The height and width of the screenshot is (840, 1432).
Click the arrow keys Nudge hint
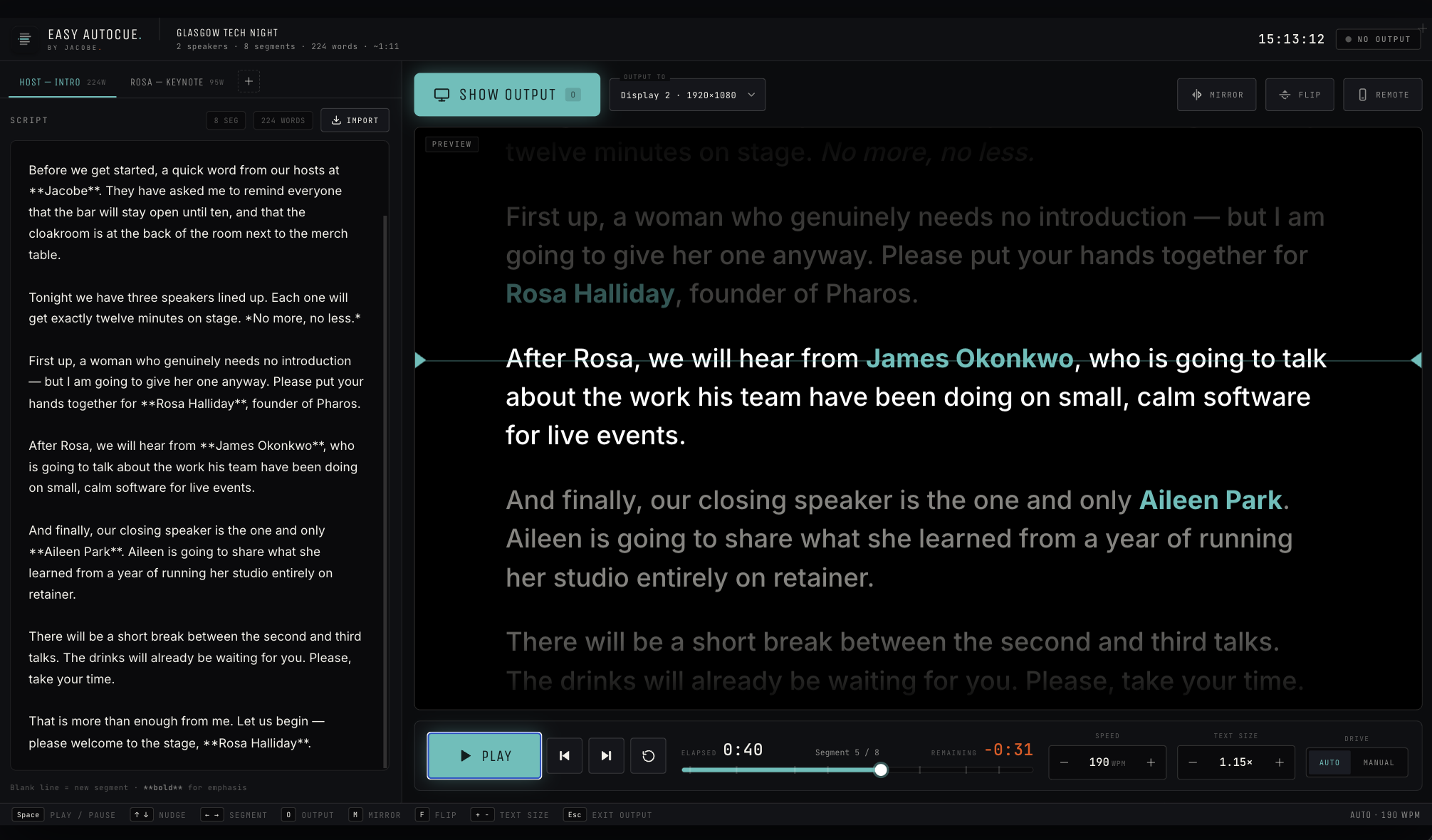point(158,814)
